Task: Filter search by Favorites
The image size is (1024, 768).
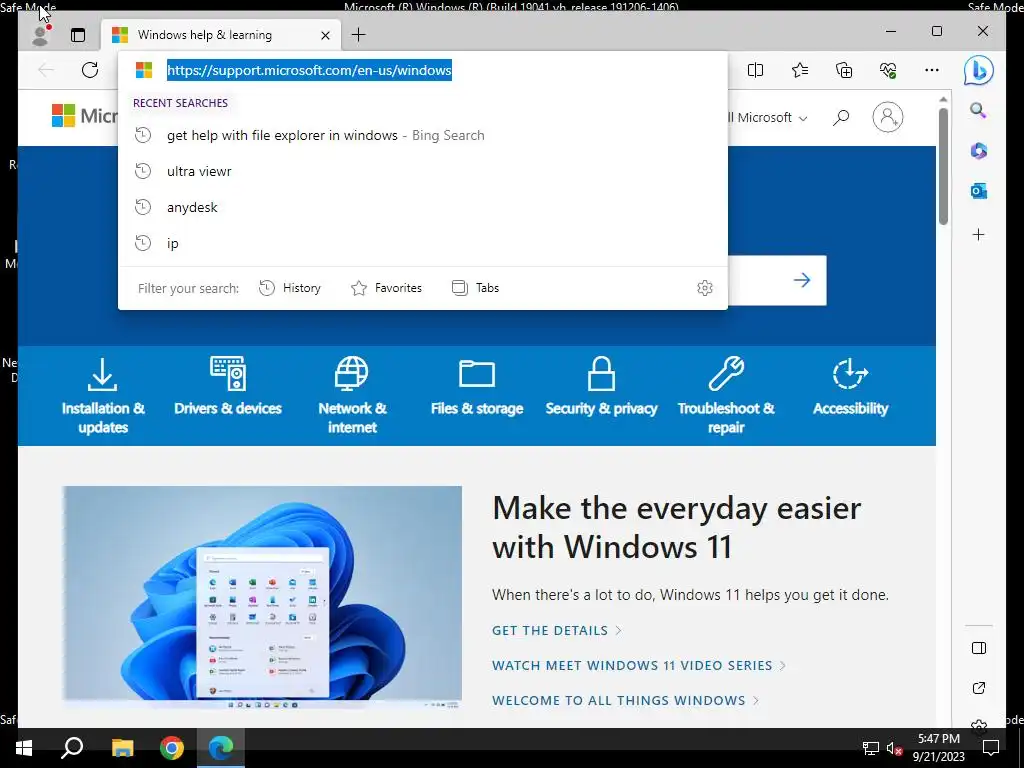Action: [386, 288]
